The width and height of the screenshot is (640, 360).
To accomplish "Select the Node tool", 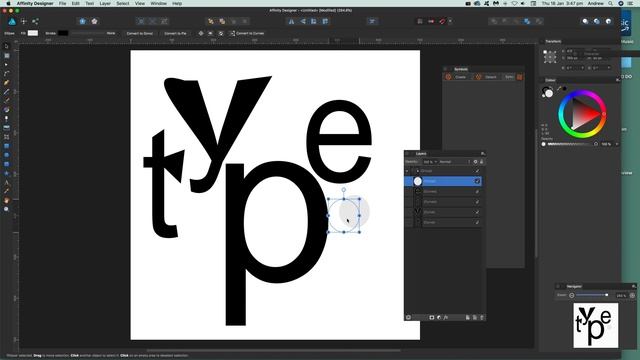I will 7,64.
